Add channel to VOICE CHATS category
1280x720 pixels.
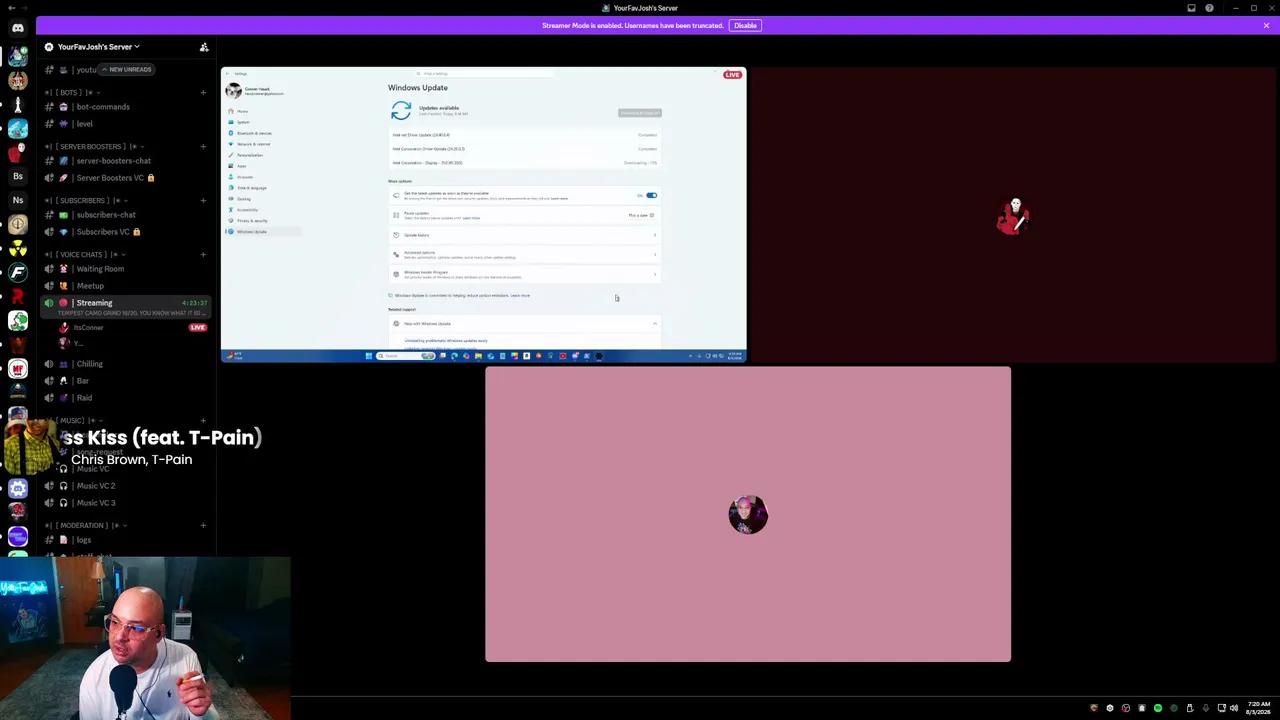203,254
